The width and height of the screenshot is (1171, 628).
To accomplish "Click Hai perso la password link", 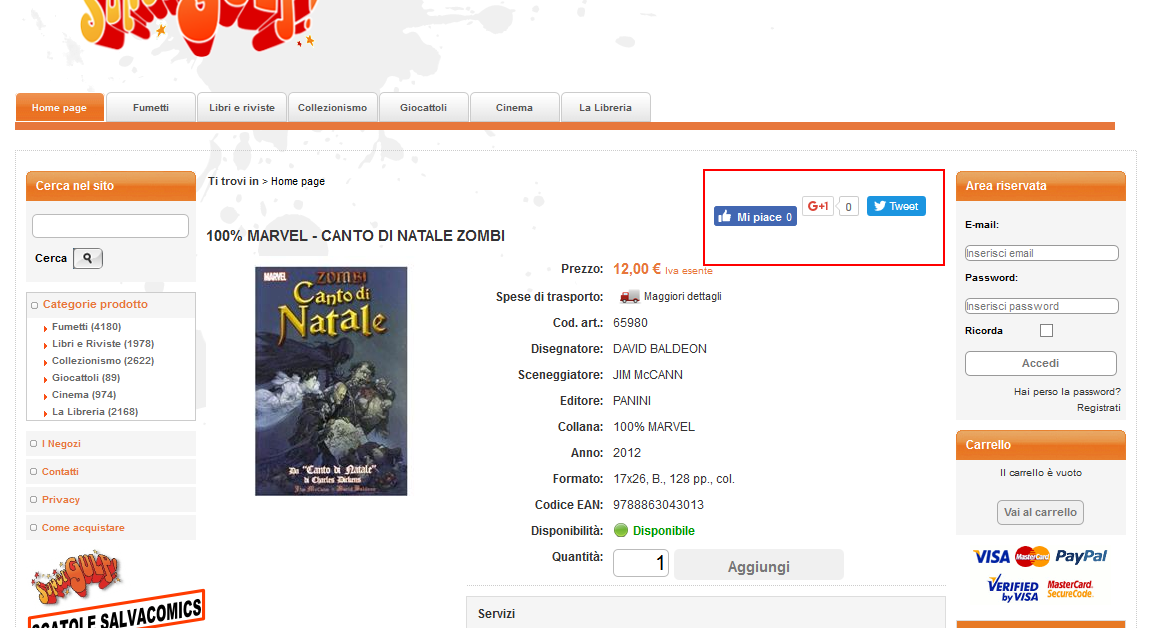I will (x=1067, y=391).
